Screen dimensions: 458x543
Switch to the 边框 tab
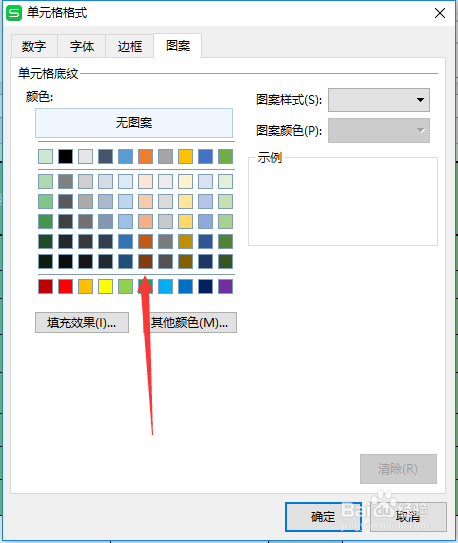point(129,46)
